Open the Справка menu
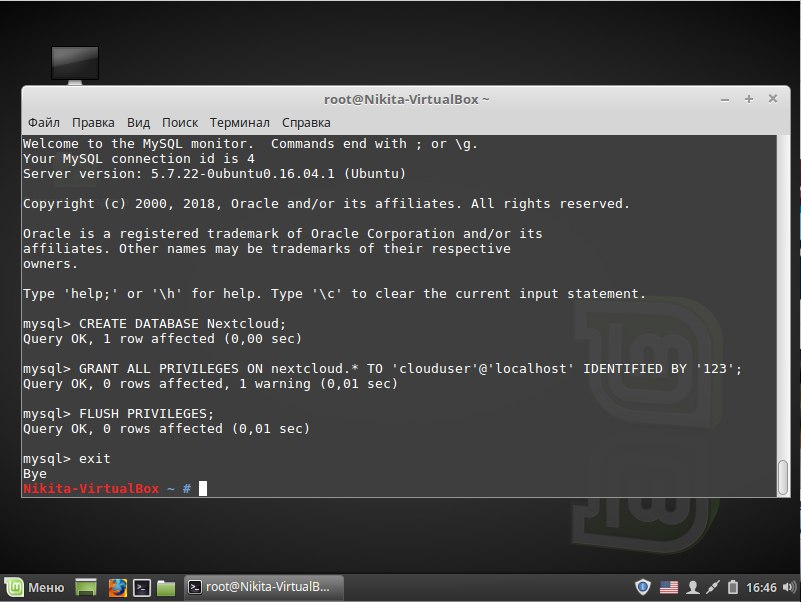801x602 pixels. [306, 123]
